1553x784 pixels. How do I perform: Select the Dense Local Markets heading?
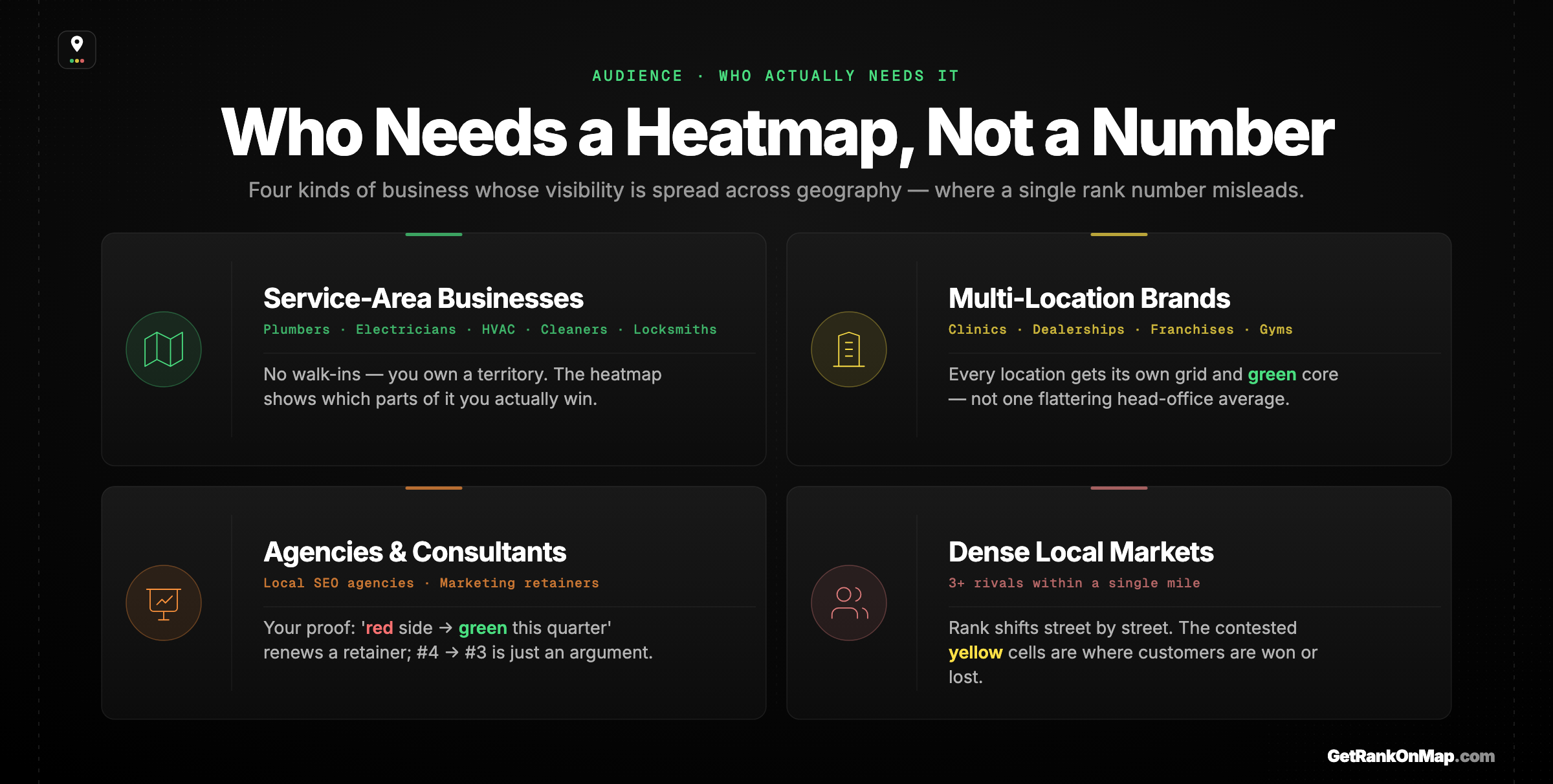1081,552
